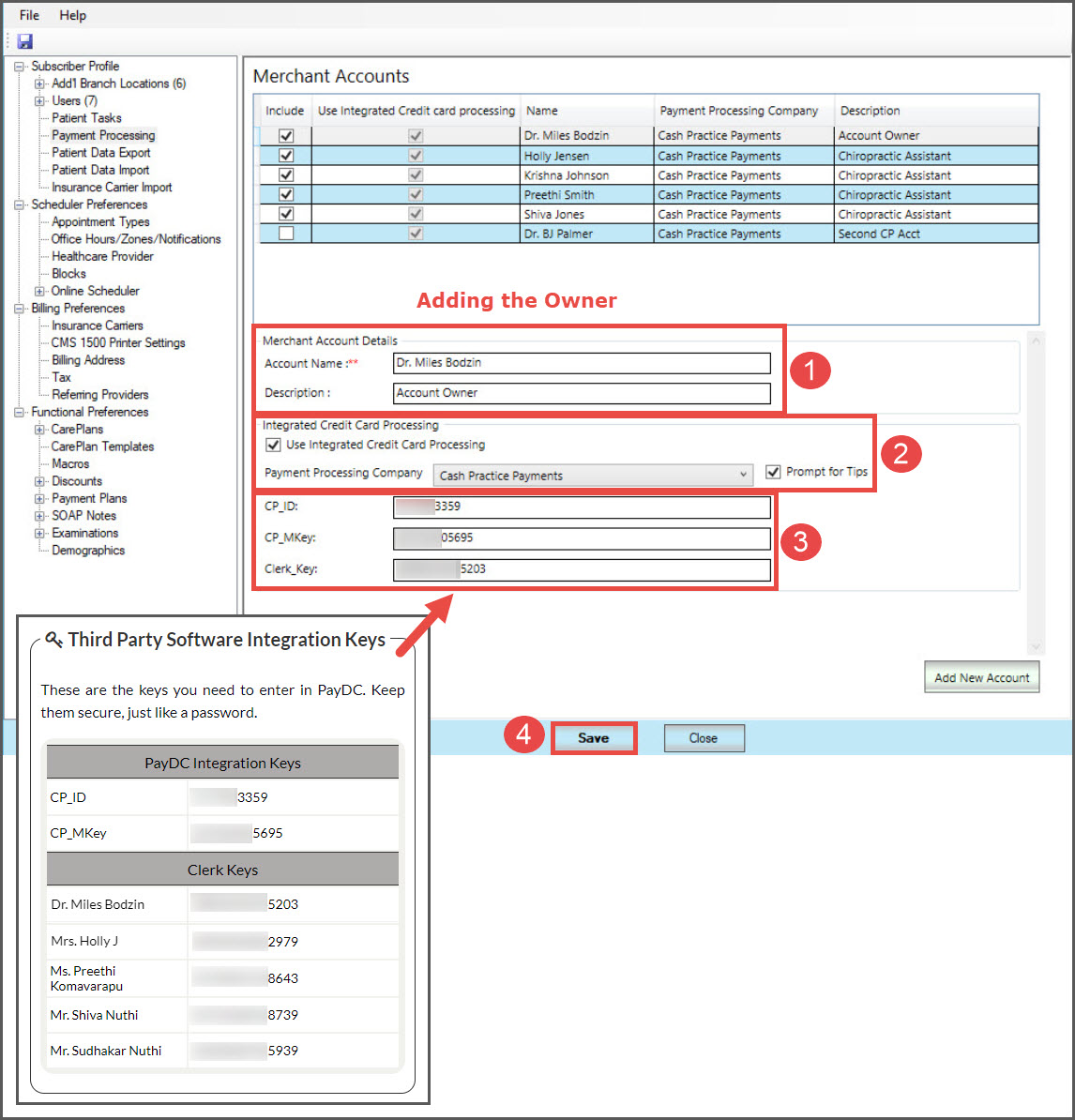Uncheck Include for Krishna Johnson
The height and width of the screenshot is (1120, 1075).
click(286, 175)
